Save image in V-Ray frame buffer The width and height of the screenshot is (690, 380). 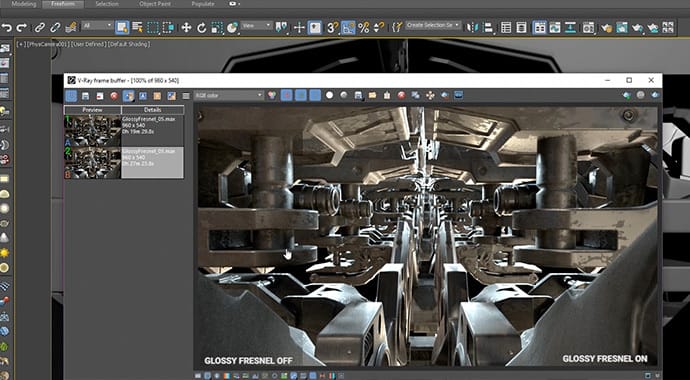[86, 95]
